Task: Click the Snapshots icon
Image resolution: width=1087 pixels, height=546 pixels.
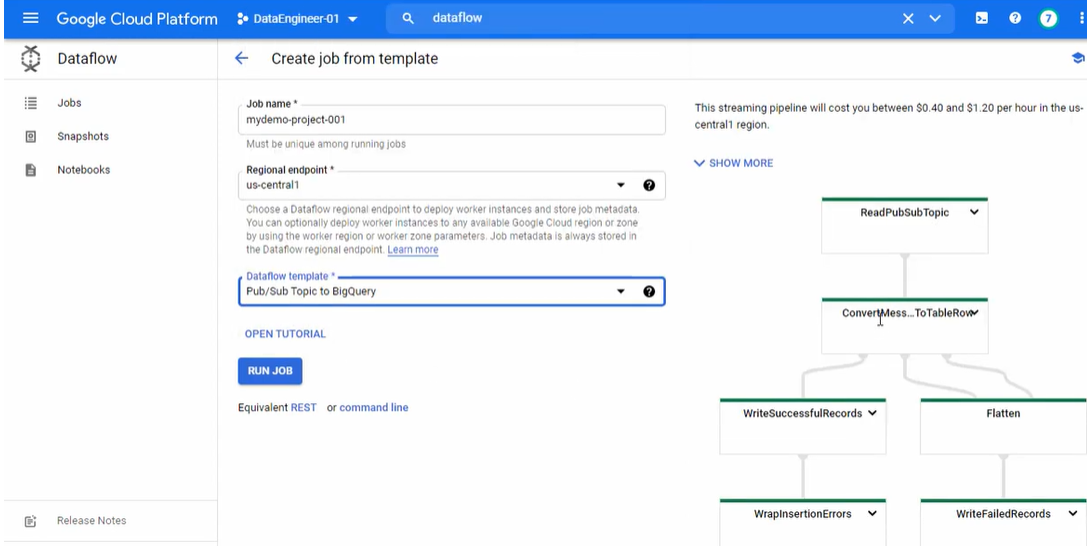Action: (31, 136)
